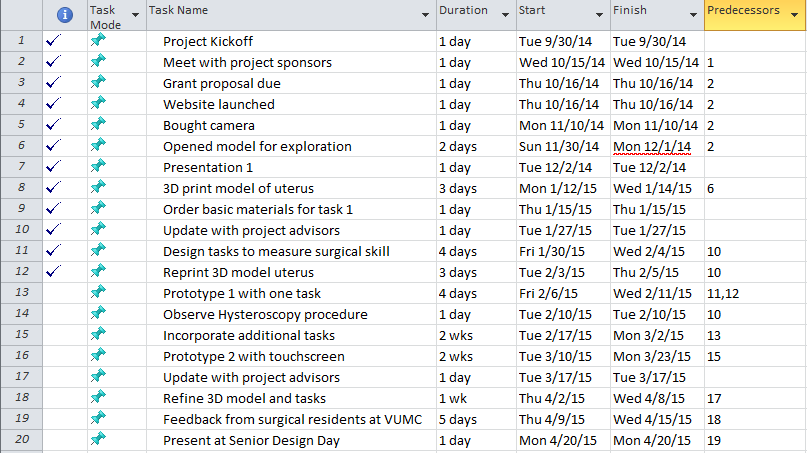
Task: Click the manual-schedule pin icon in row 5
Action: 97,125
